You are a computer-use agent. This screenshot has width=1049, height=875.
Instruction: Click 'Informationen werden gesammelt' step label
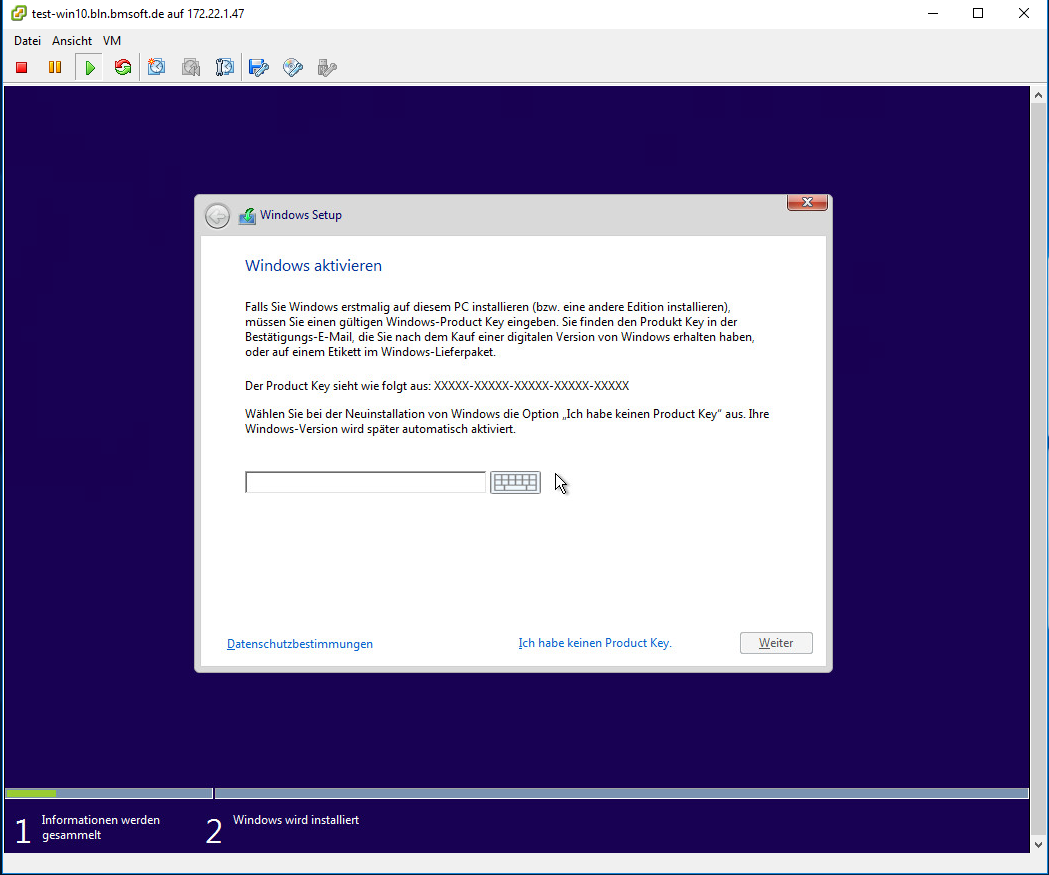pyautogui.click(x=100, y=828)
